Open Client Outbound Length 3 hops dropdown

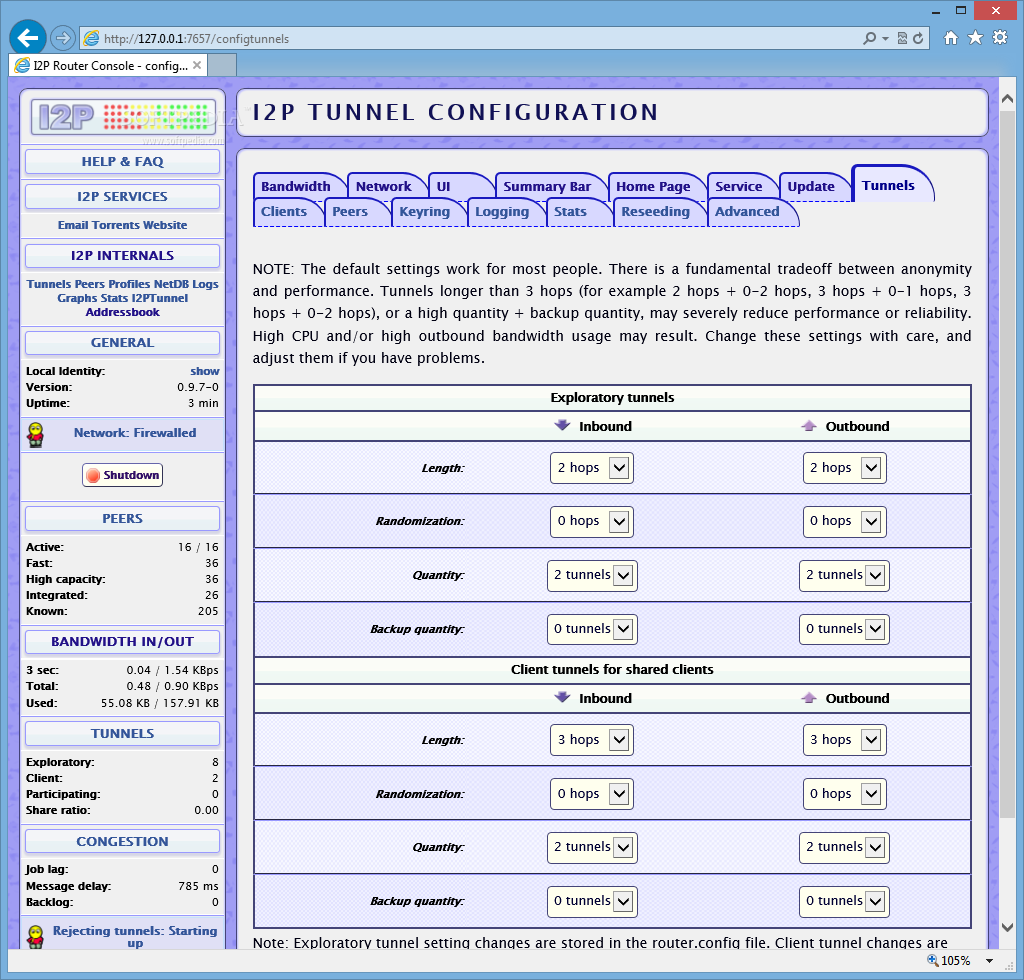(844, 740)
